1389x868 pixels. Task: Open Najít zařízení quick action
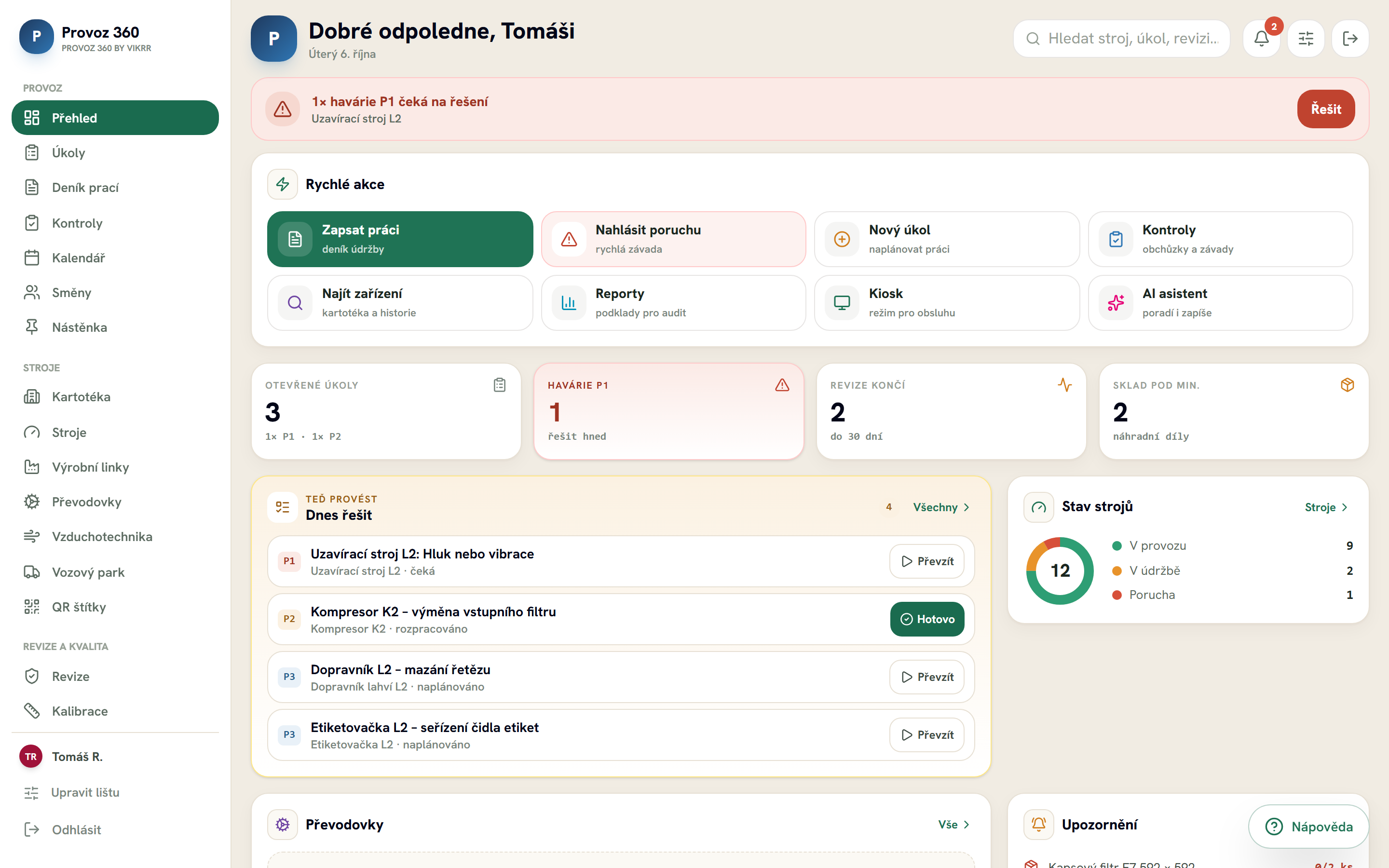(400, 302)
